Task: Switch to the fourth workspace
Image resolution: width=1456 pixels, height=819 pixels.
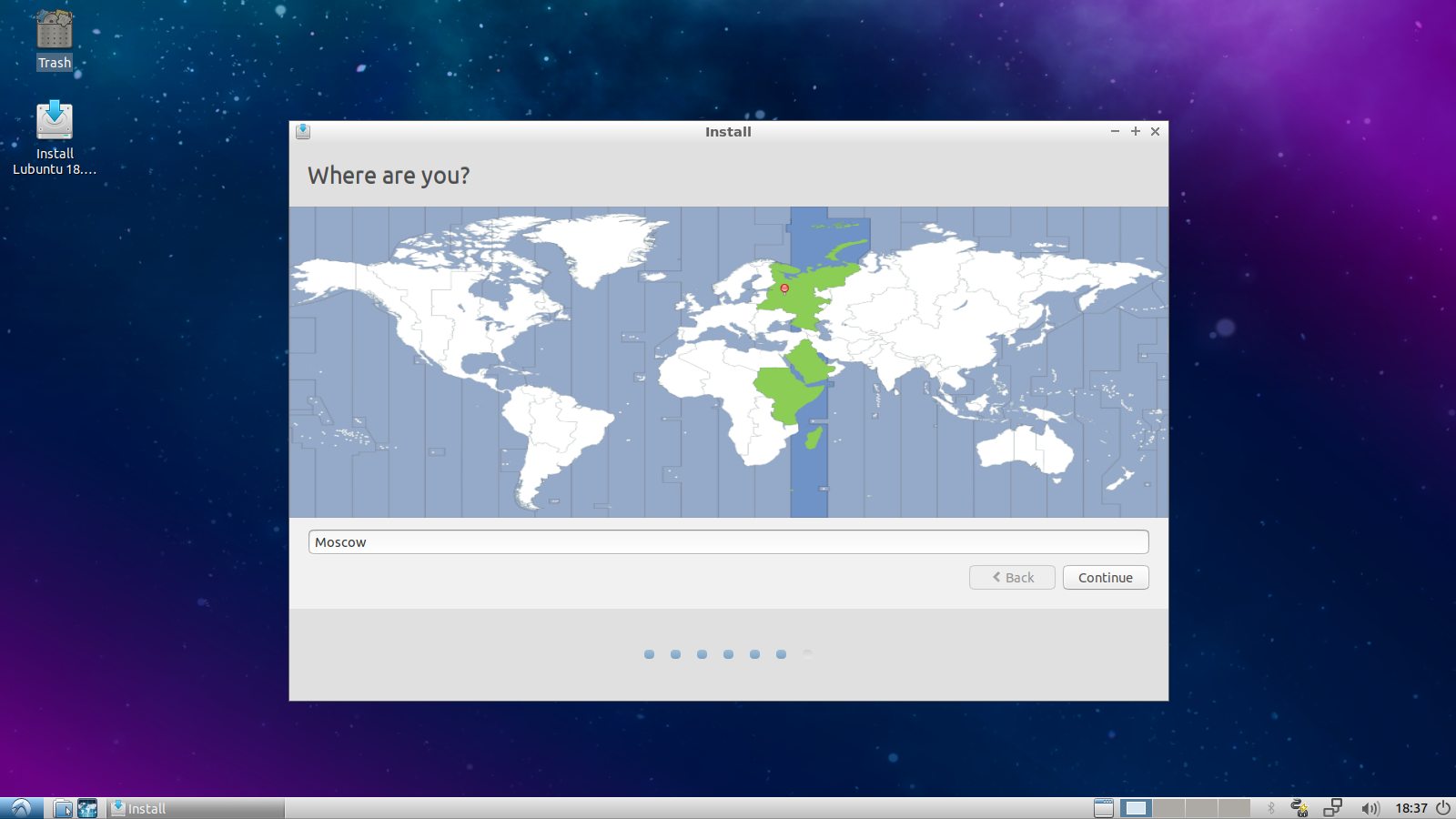Action: pyautogui.click(x=1234, y=808)
